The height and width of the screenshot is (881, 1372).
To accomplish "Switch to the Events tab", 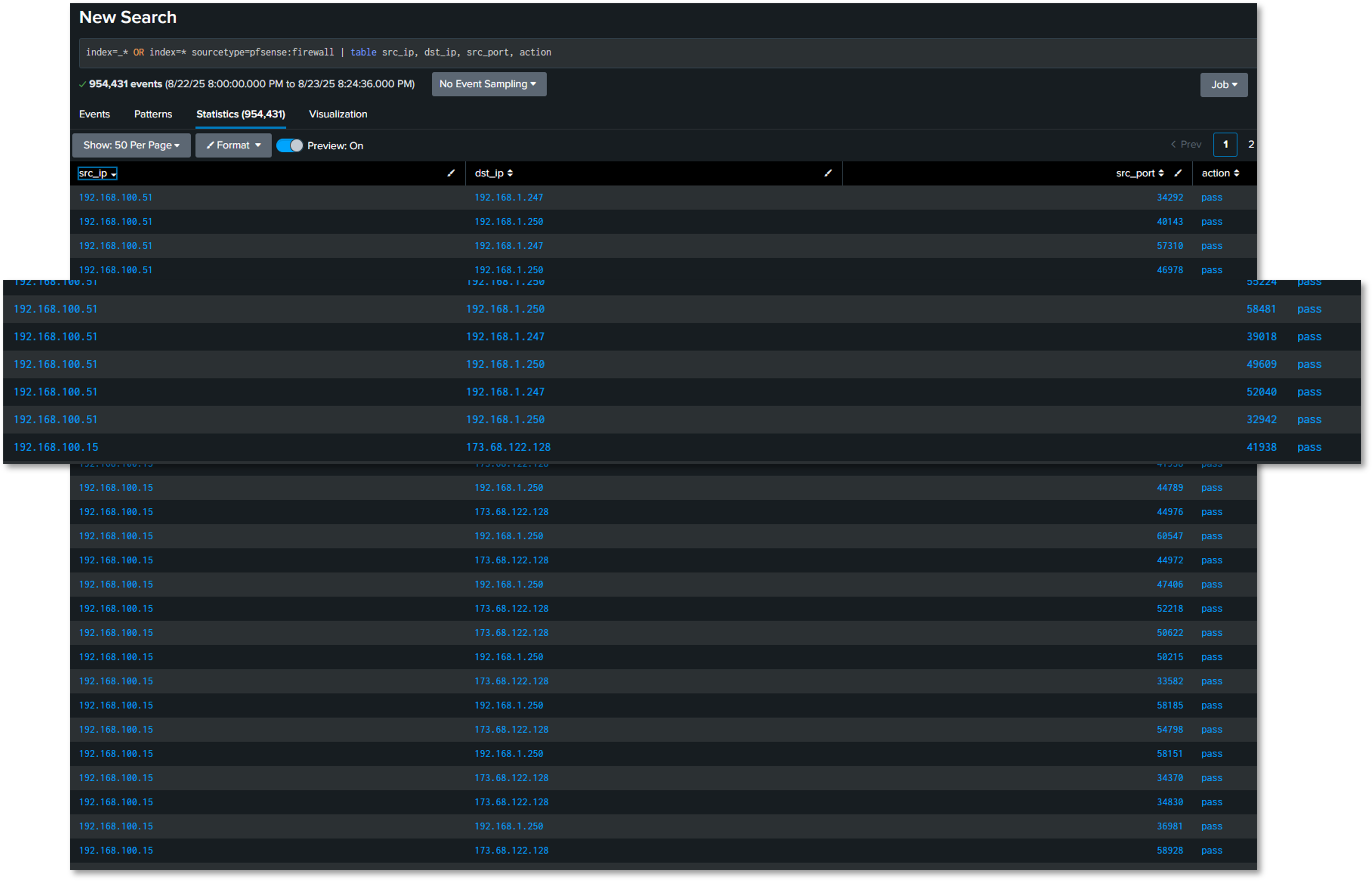I will point(94,114).
